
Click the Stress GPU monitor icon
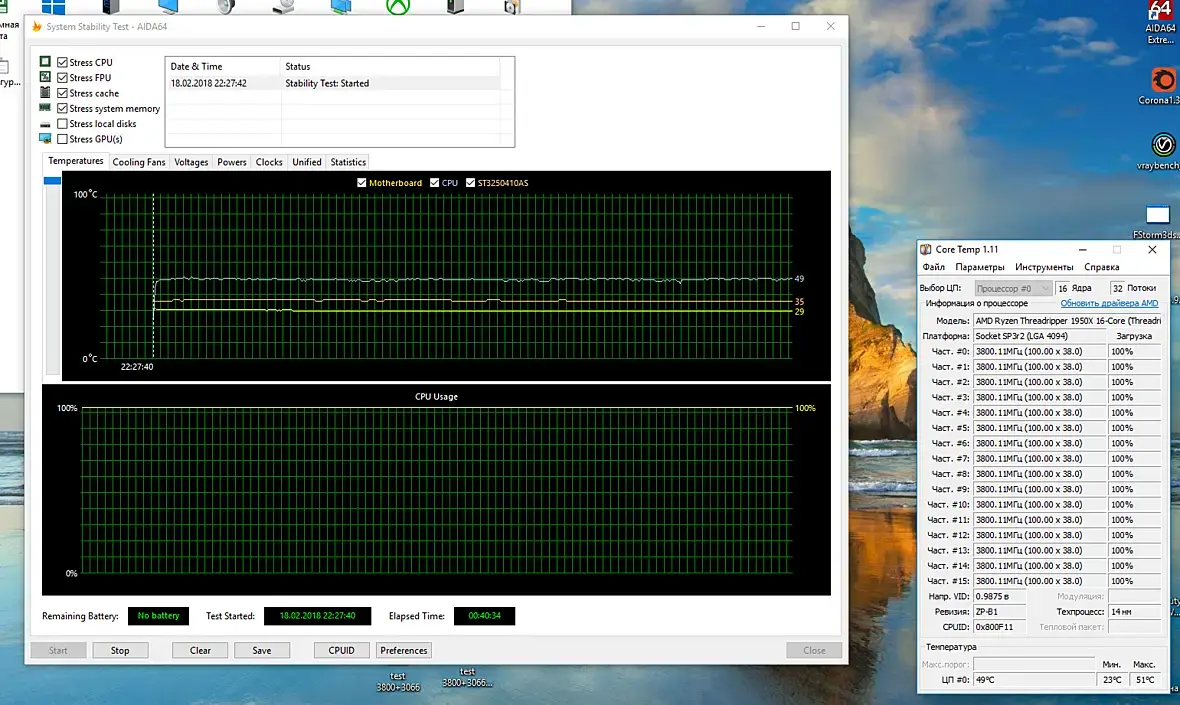click(x=45, y=138)
